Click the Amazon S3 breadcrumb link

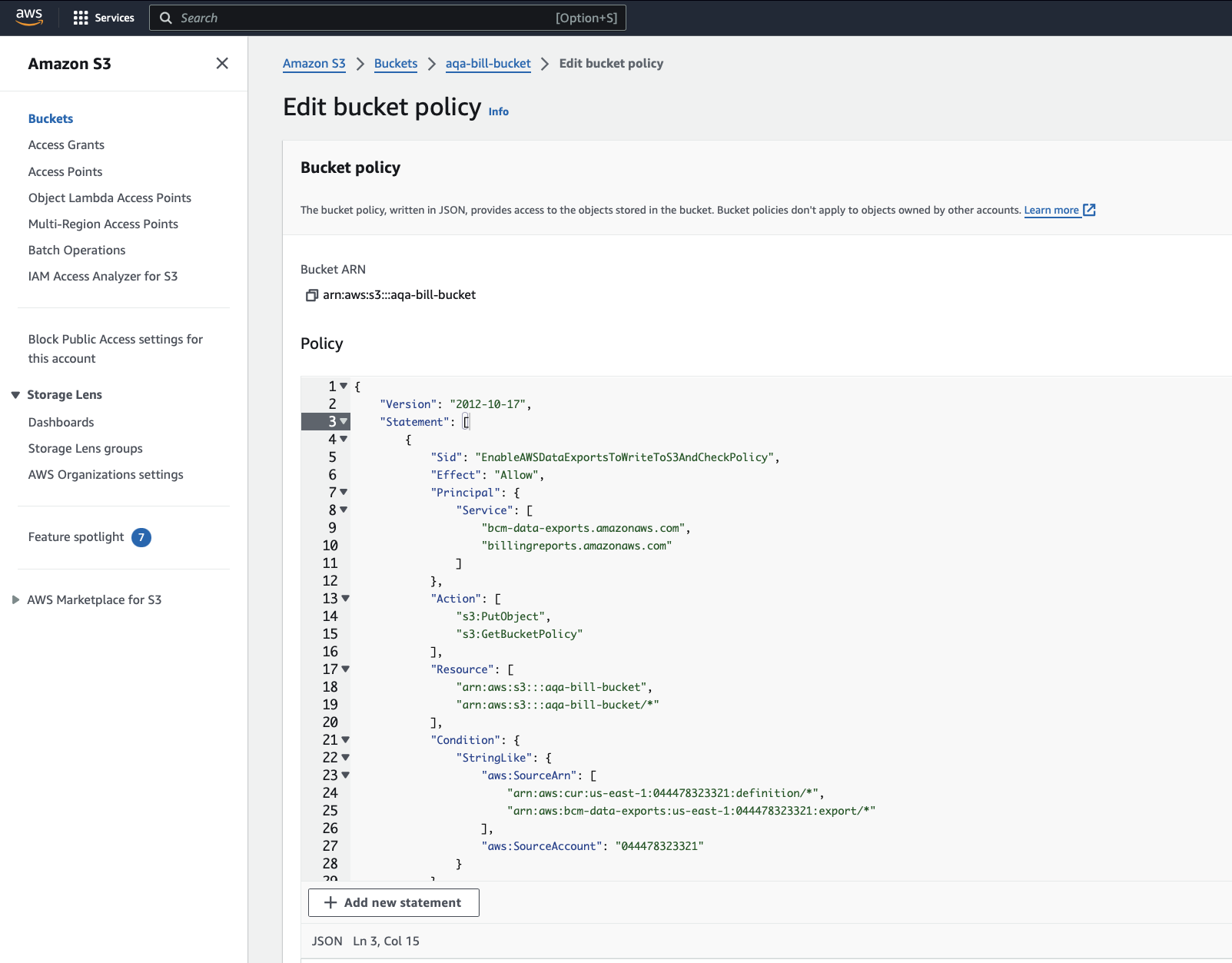[x=314, y=64]
